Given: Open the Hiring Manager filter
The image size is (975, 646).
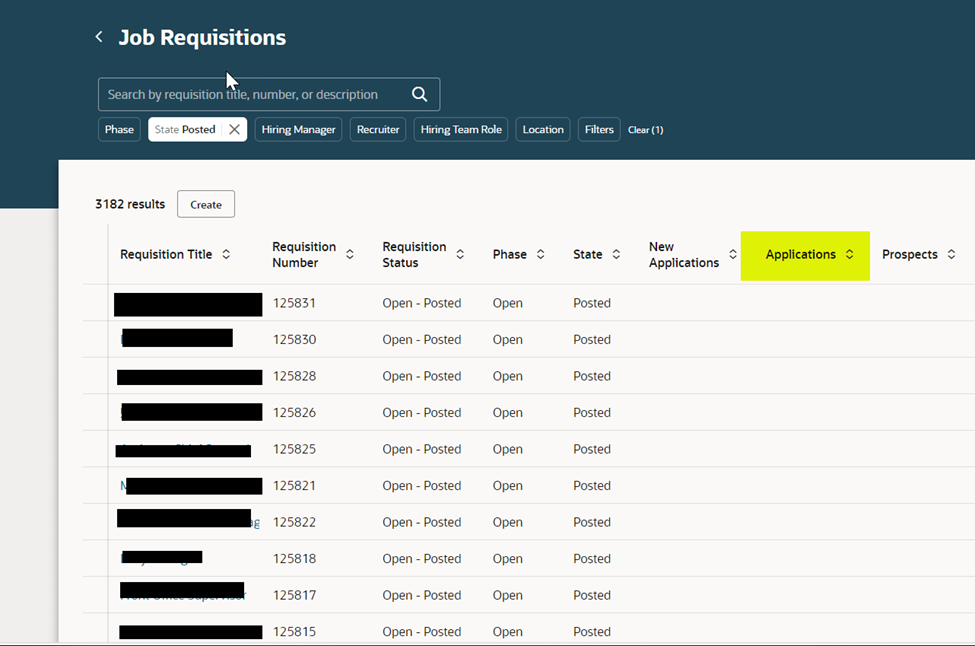Looking at the screenshot, I should pos(298,129).
